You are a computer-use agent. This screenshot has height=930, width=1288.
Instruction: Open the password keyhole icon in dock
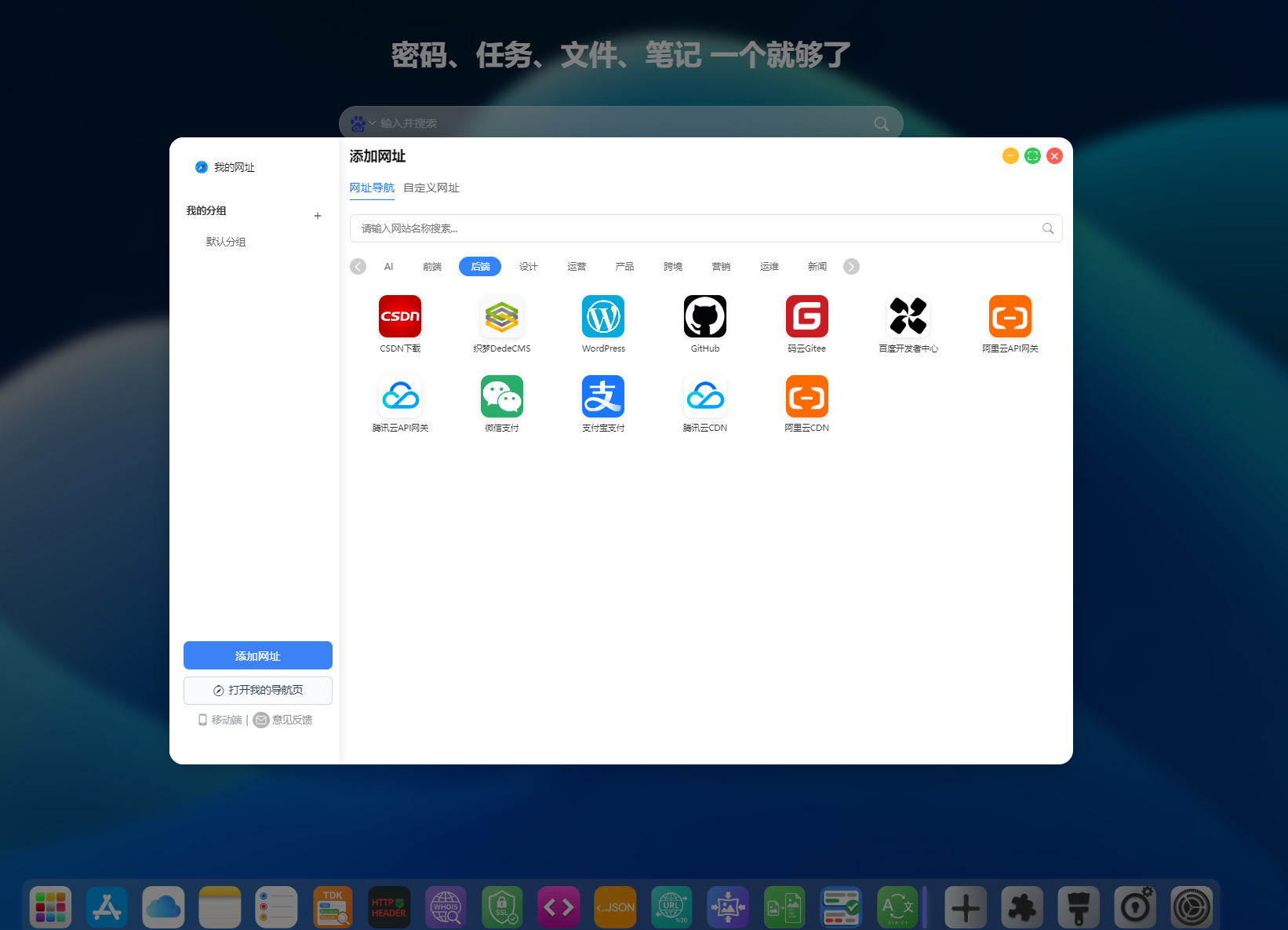[x=1135, y=907]
